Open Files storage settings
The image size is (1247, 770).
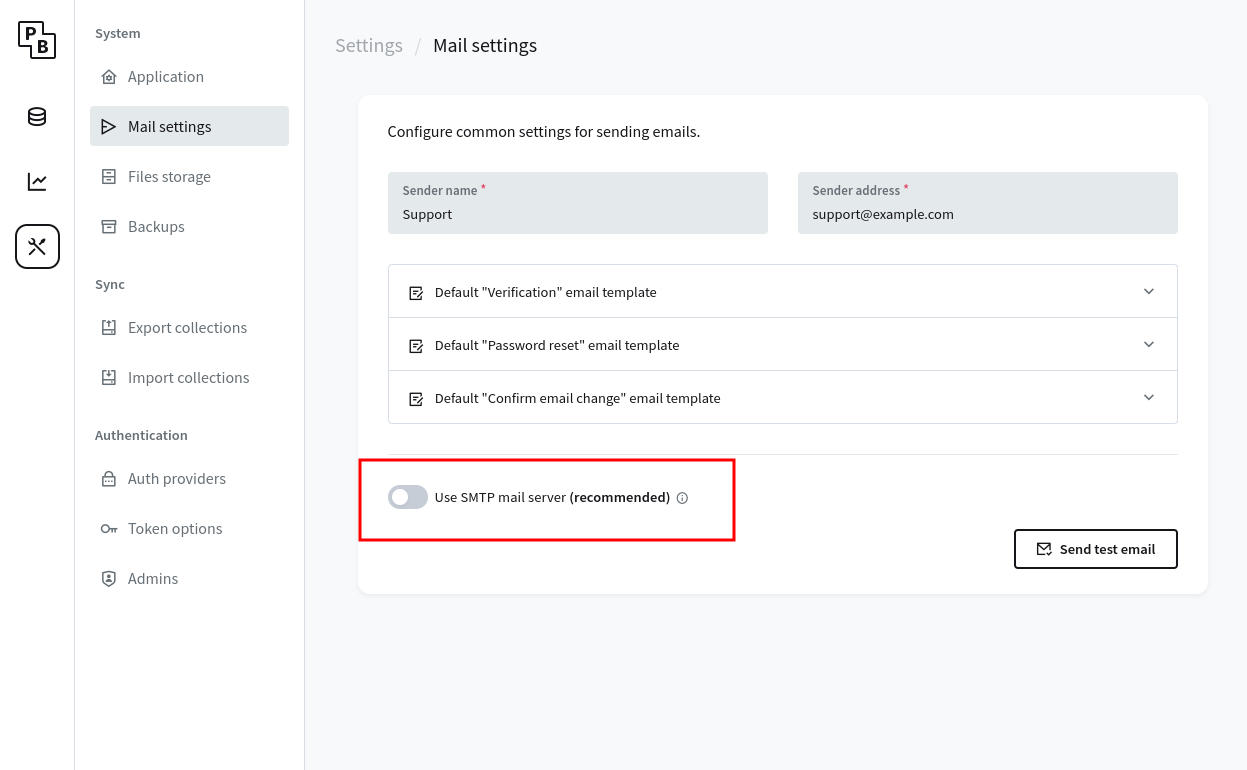[x=169, y=177]
